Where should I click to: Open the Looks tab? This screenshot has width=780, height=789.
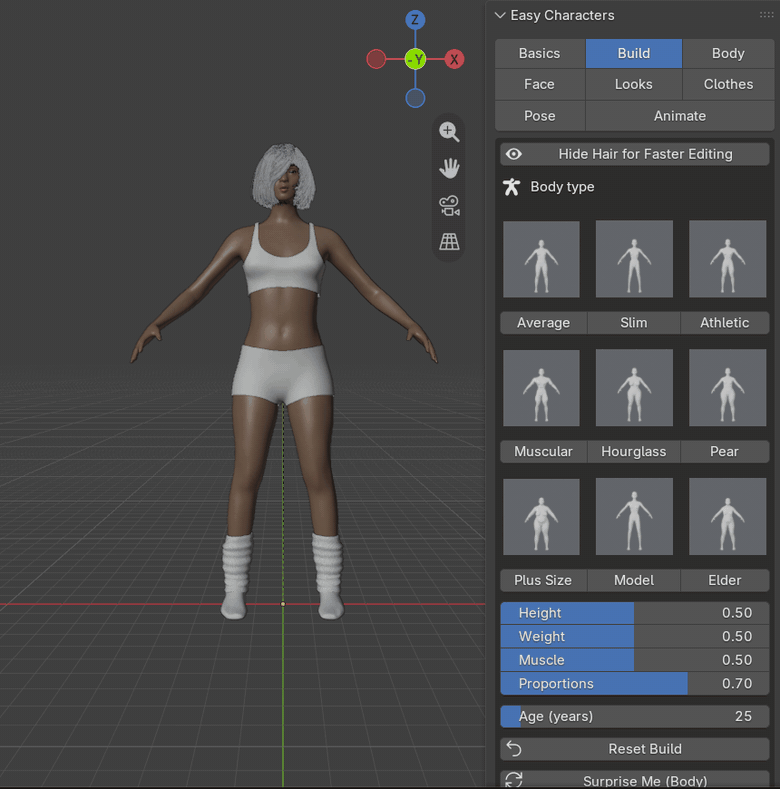point(634,85)
